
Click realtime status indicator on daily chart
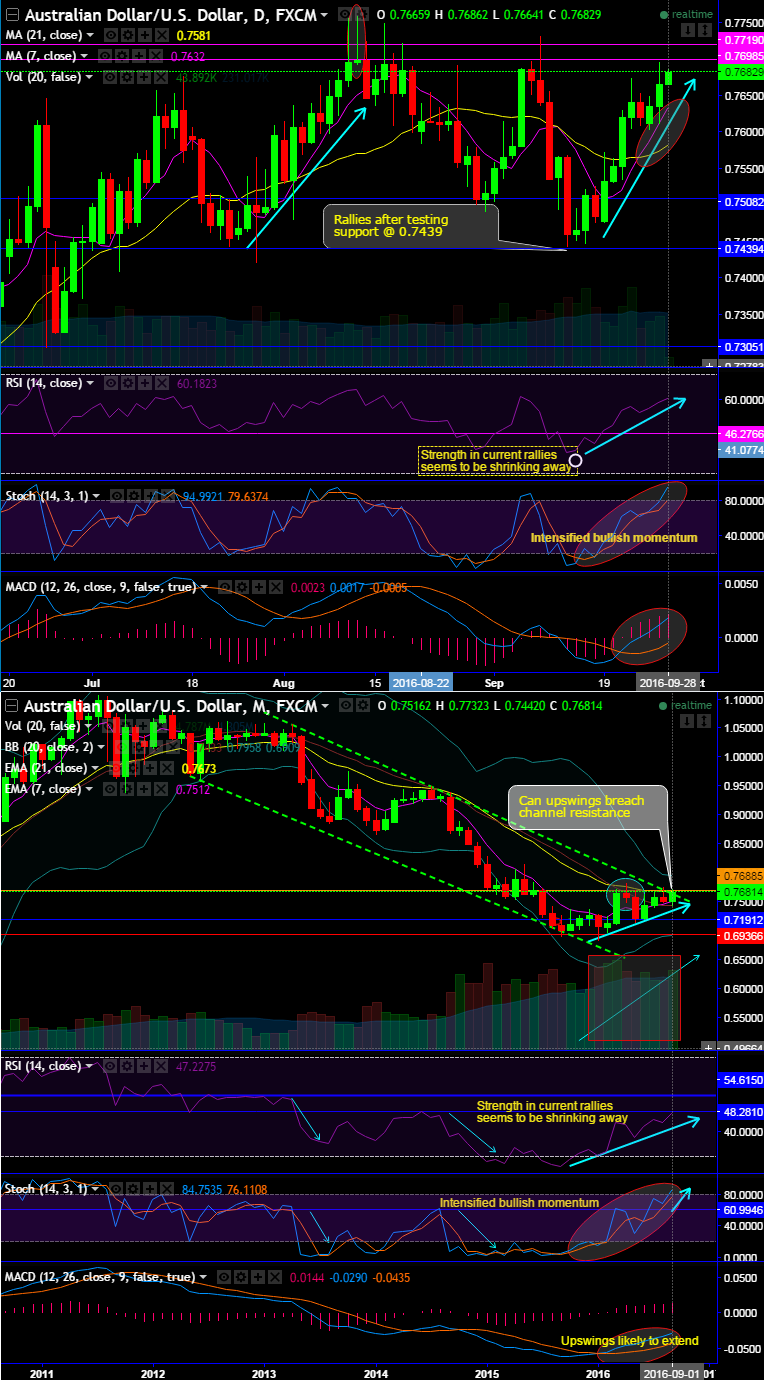(686, 15)
